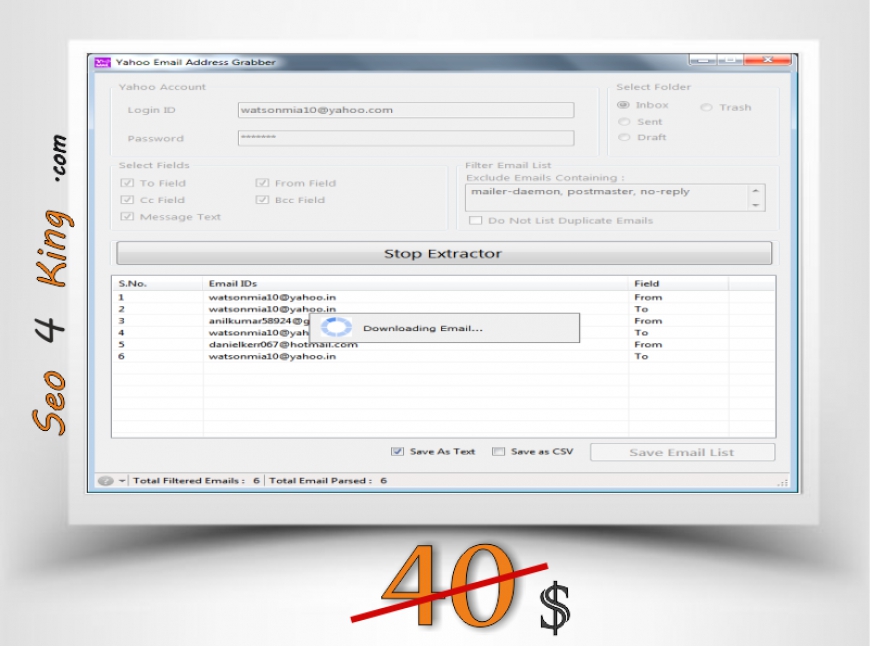Click the Save Email List button
Image resolution: width=870 pixels, height=646 pixels.
682,452
